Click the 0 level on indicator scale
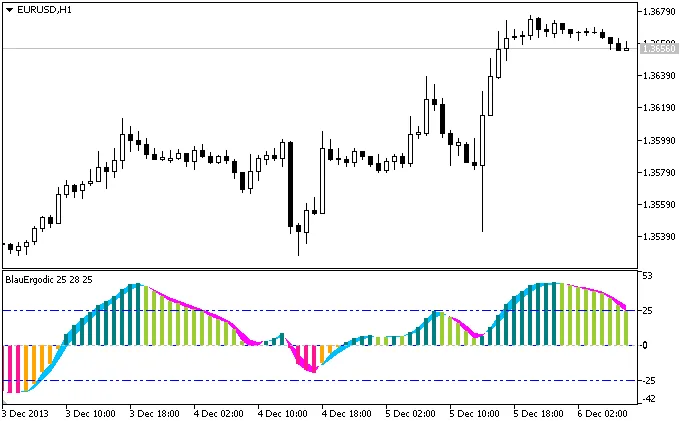Viewport: 680px width, 421px height. coord(645,345)
